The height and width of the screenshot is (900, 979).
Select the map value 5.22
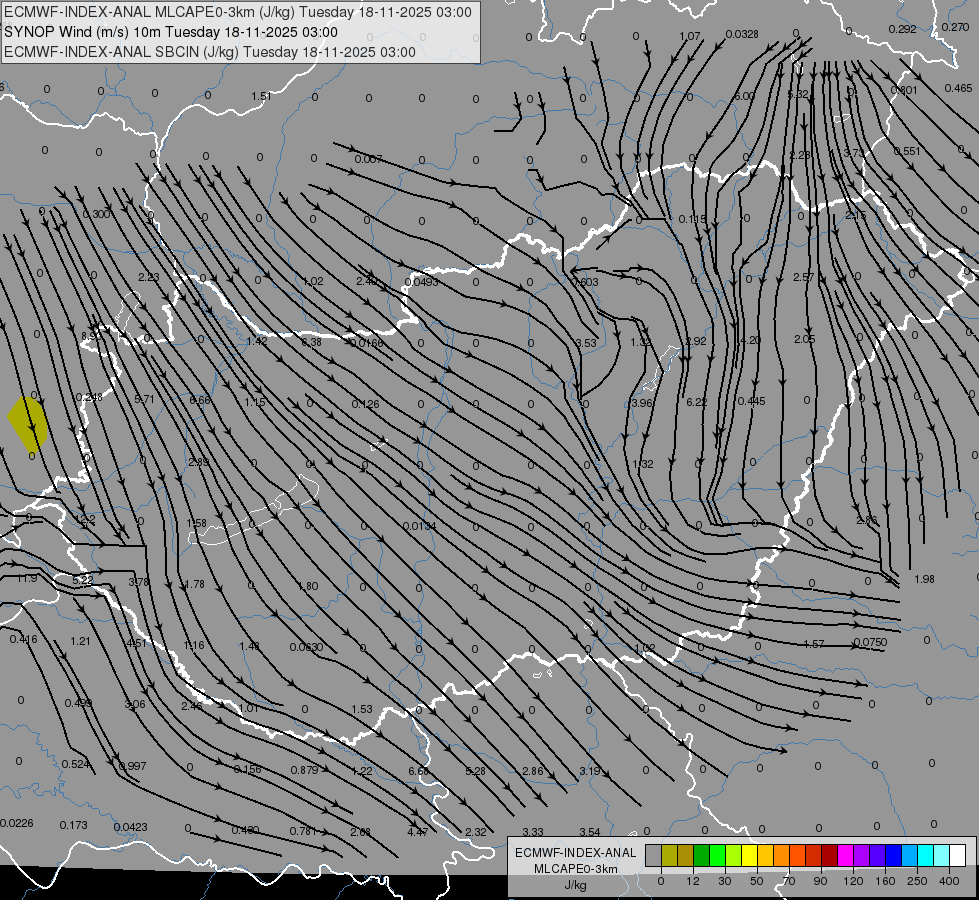(x=82, y=580)
